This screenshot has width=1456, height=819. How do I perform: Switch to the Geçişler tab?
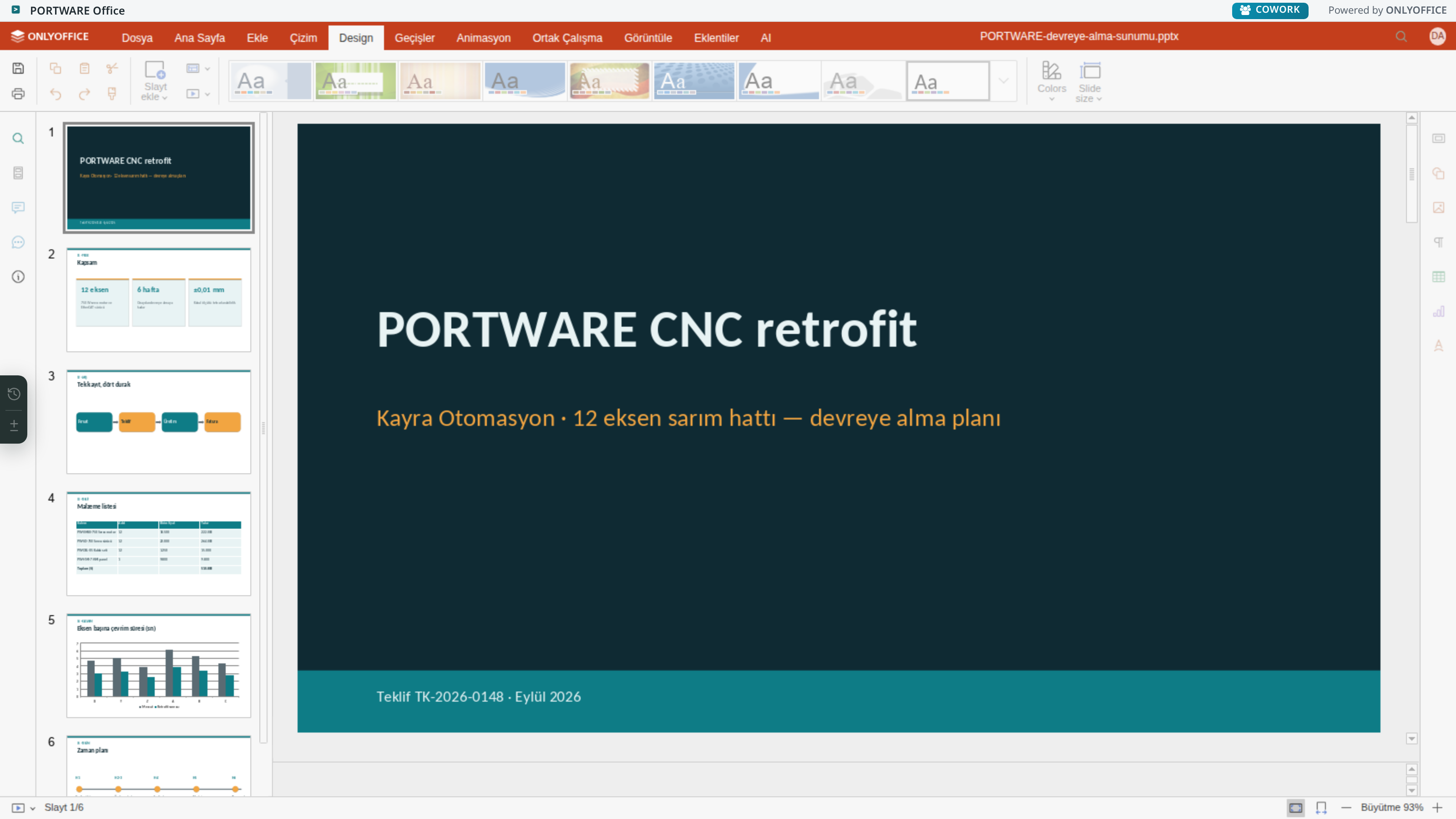tap(415, 38)
